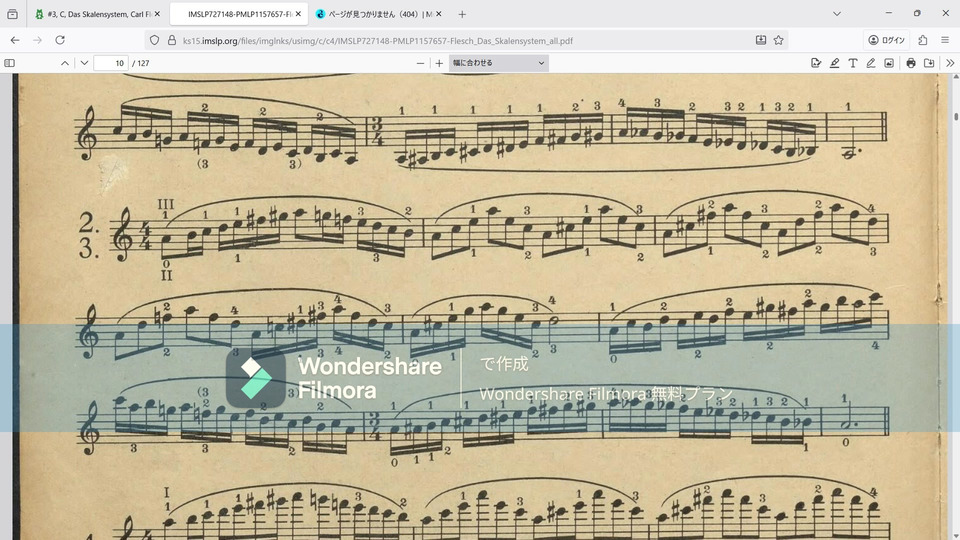Go forward in browser history
Screen dimensions: 960x540
point(37,40)
